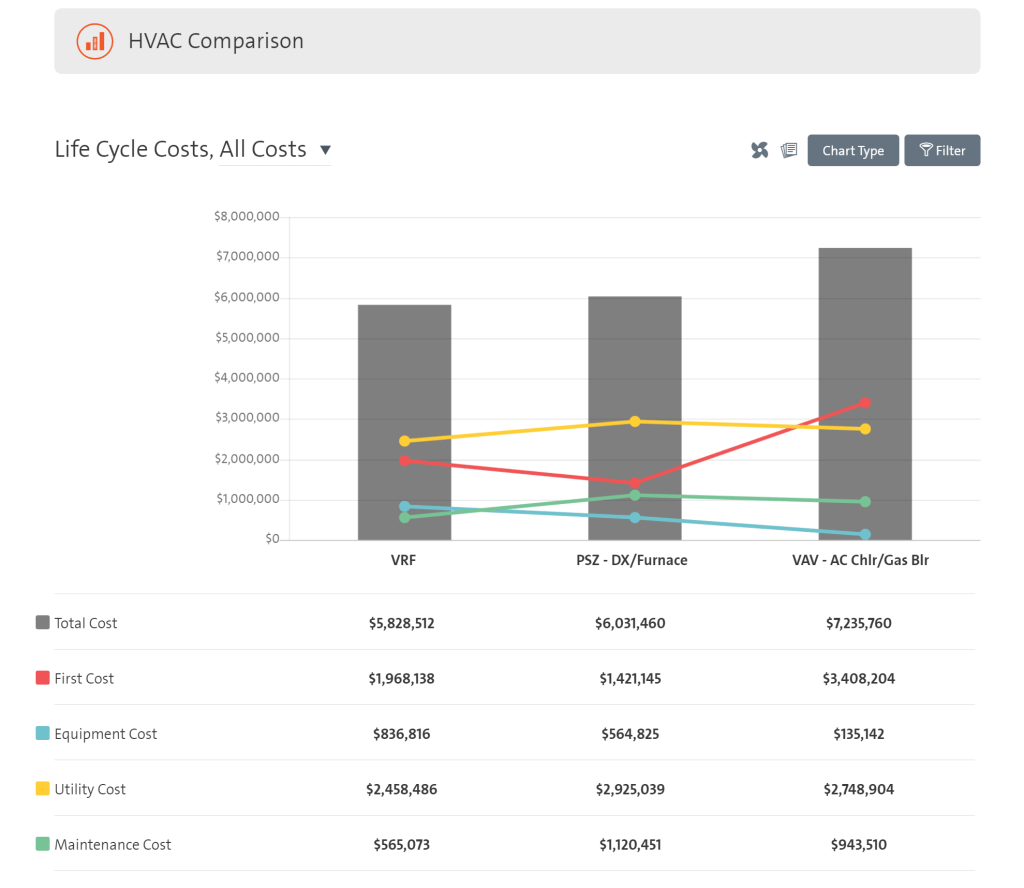Open the Filter button
The width and height of the screenshot is (1024, 888).
click(942, 150)
